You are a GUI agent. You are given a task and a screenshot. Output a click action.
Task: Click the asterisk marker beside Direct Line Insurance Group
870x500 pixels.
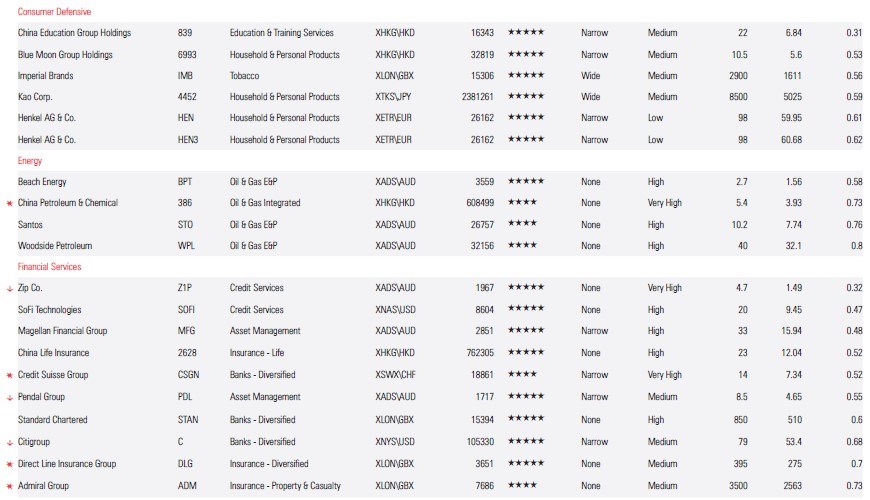coord(9,464)
